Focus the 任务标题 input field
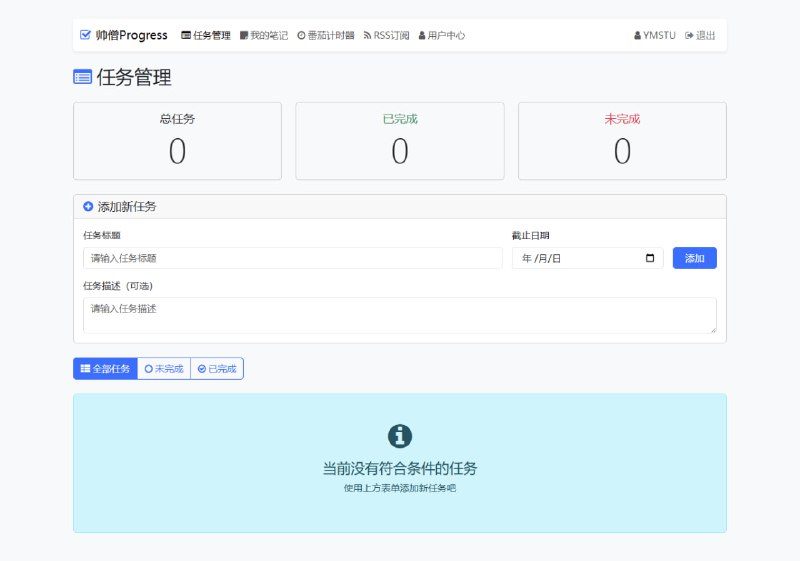Screen dimensions: 800x561 pos(293,258)
